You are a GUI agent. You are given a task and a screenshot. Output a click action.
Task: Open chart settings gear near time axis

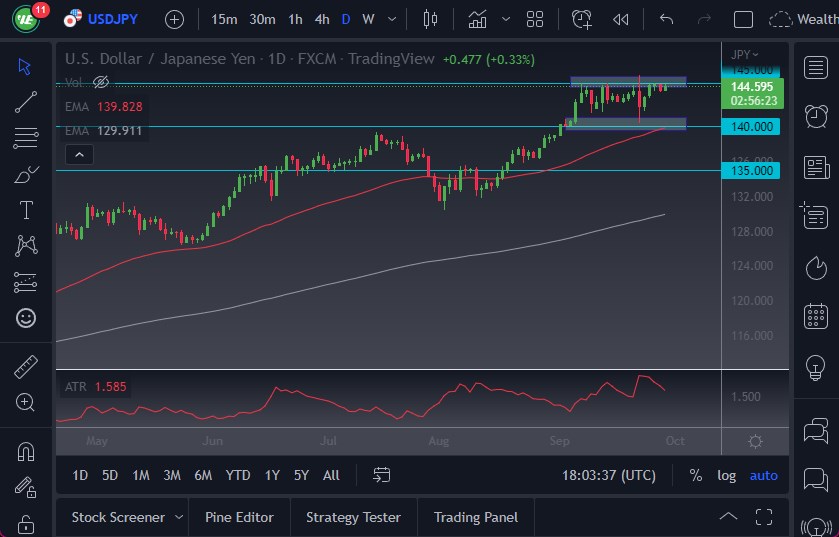(x=755, y=441)
